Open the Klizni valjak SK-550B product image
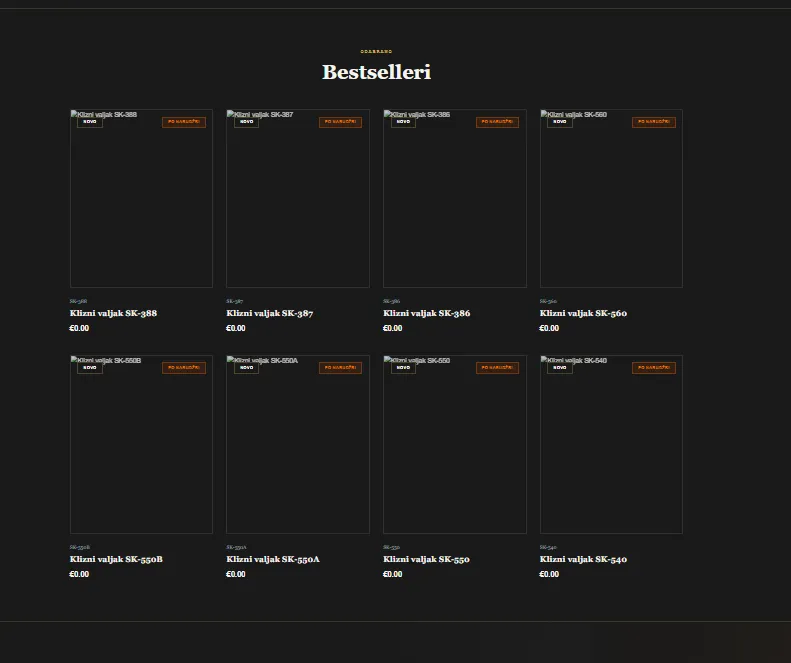Viewport: 791px width, 663px height. click(x=141, y=445)
